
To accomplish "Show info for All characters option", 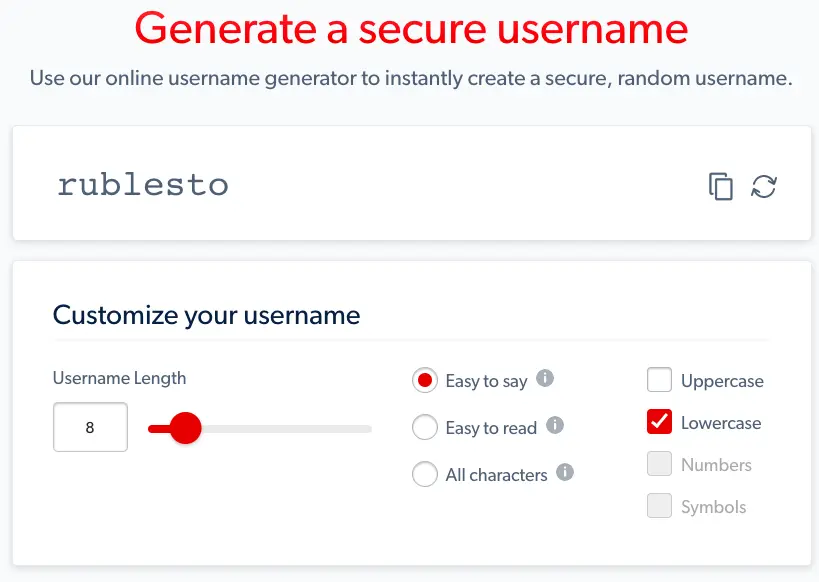I will [x=565, y=473].
